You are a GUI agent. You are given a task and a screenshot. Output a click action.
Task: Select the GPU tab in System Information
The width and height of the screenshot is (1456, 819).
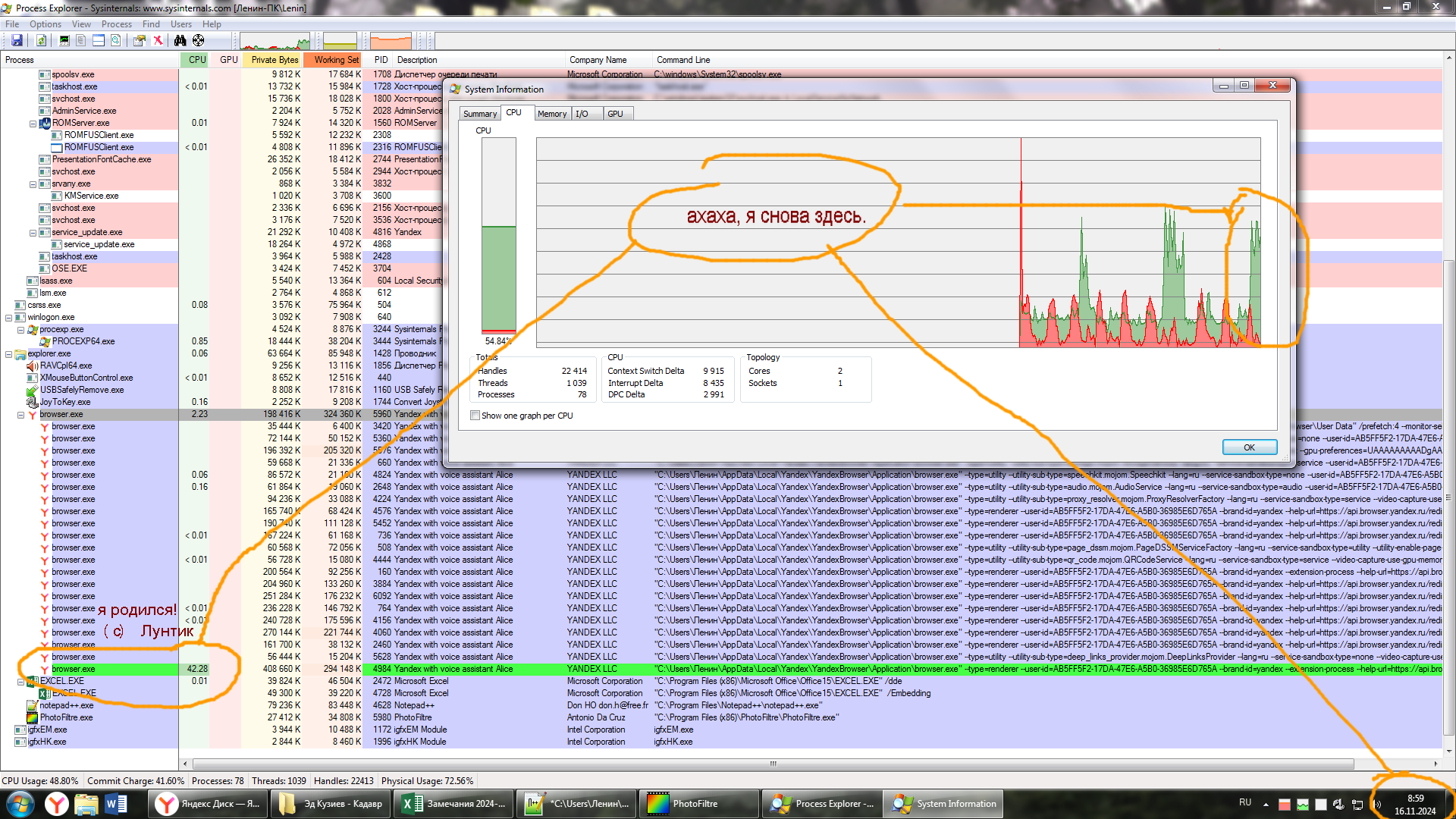[614, 113]
